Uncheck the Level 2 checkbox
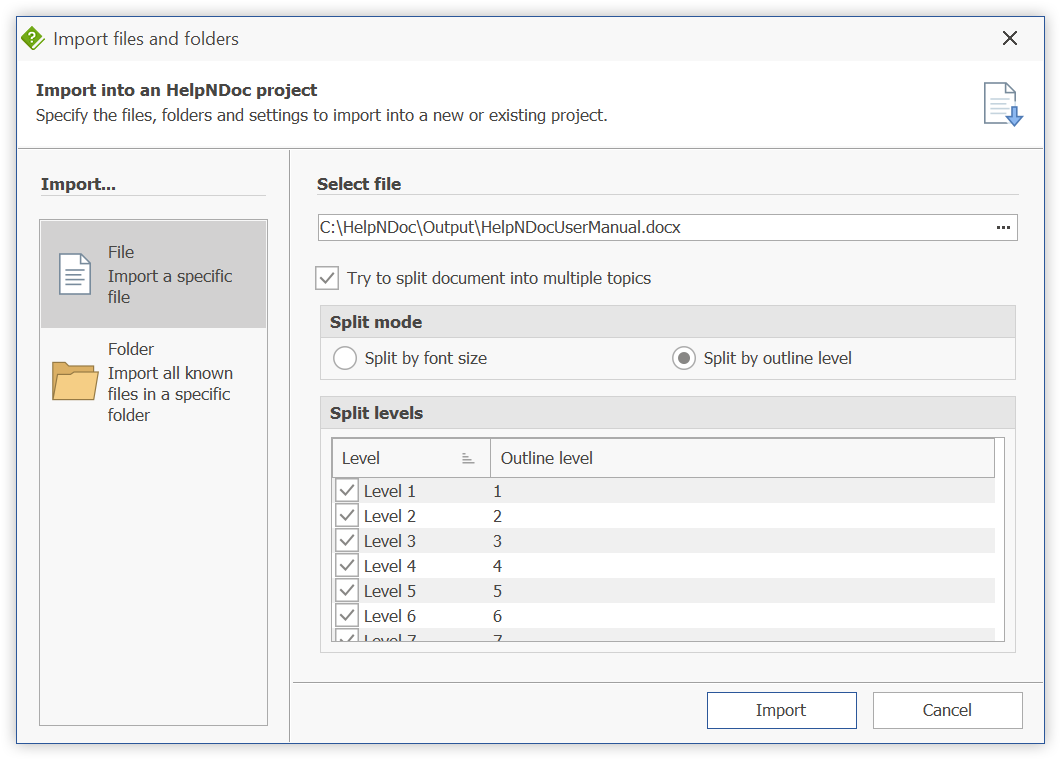The height and width of the screenshot is (761, 1062). 347,515
